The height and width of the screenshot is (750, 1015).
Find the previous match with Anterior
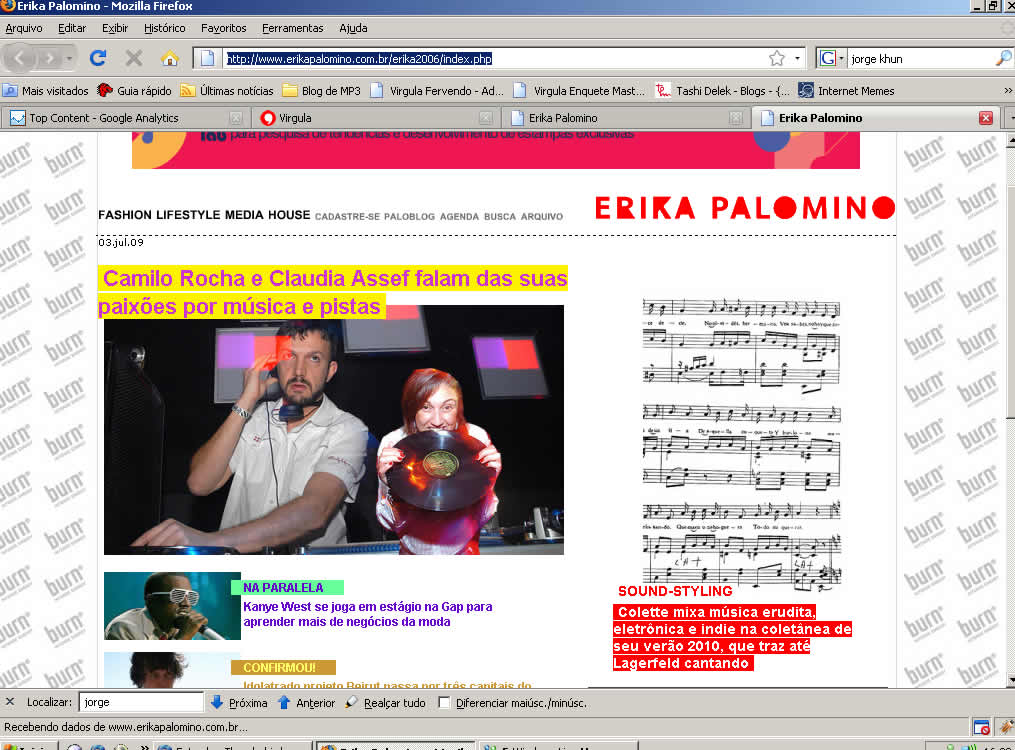click(x=306, y=703)
